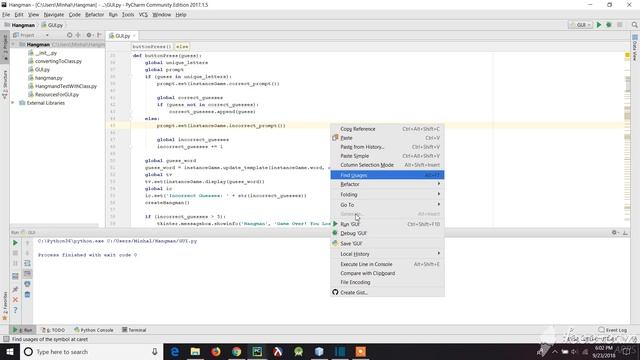The image size is (640, 360).
Task: Open Run panel settings gear
Action: tap(614, 232)
